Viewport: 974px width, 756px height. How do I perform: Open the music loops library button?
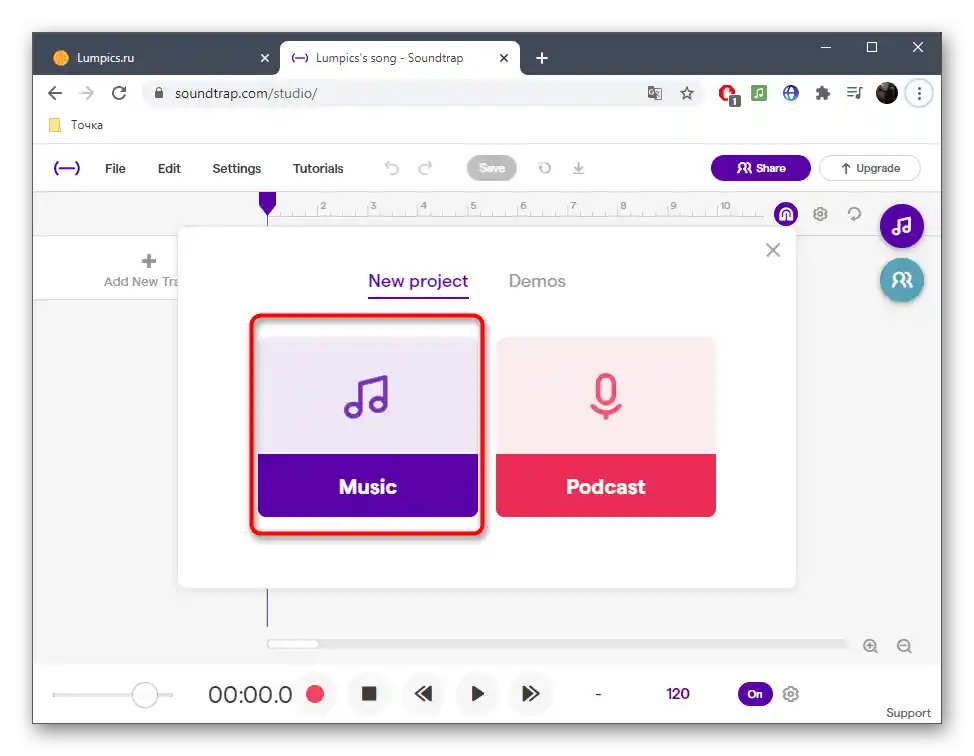click(x=901, y=225)
